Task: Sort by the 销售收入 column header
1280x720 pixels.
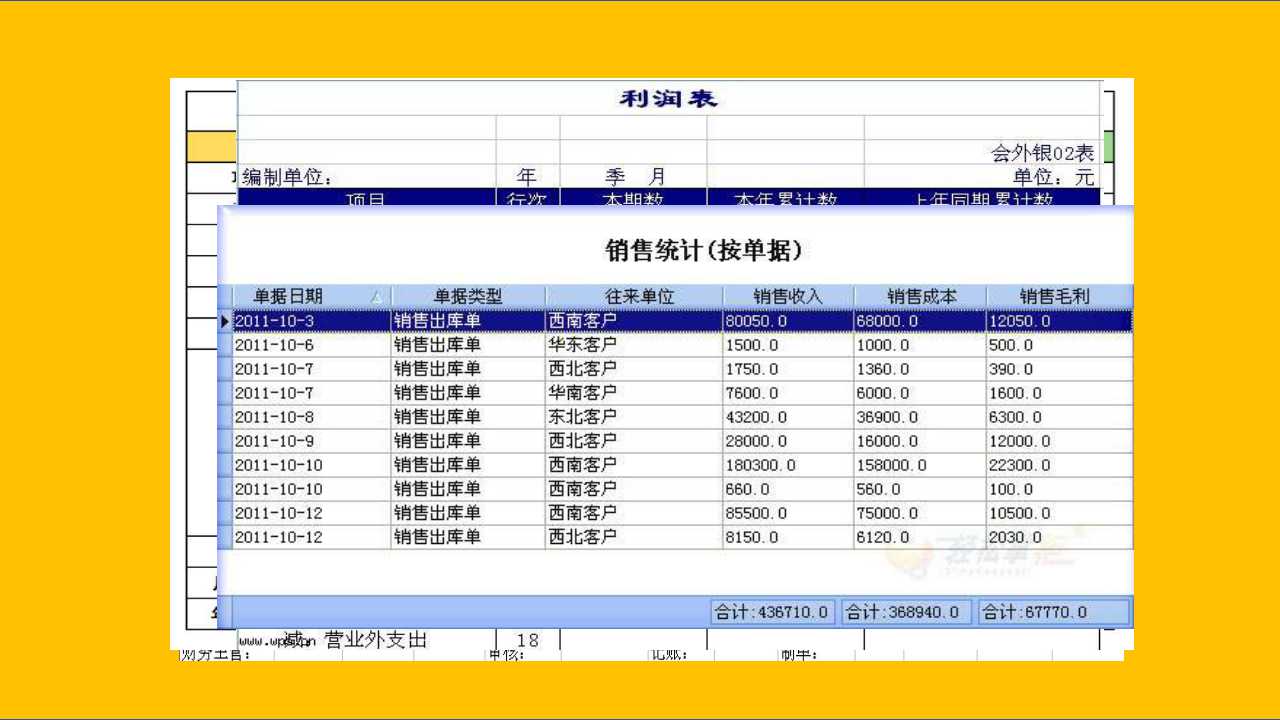Action: pyautogui.click(x=788, y=297)
